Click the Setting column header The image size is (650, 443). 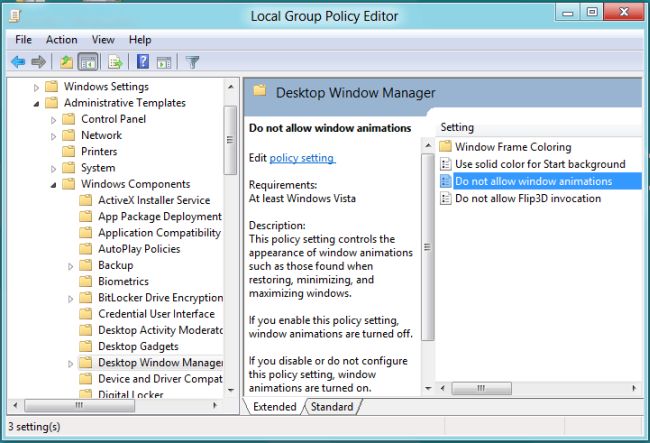click(457, 127)
